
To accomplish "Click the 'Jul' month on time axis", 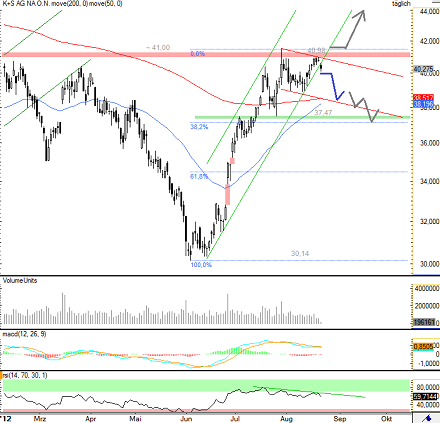I will pos(236,419).
